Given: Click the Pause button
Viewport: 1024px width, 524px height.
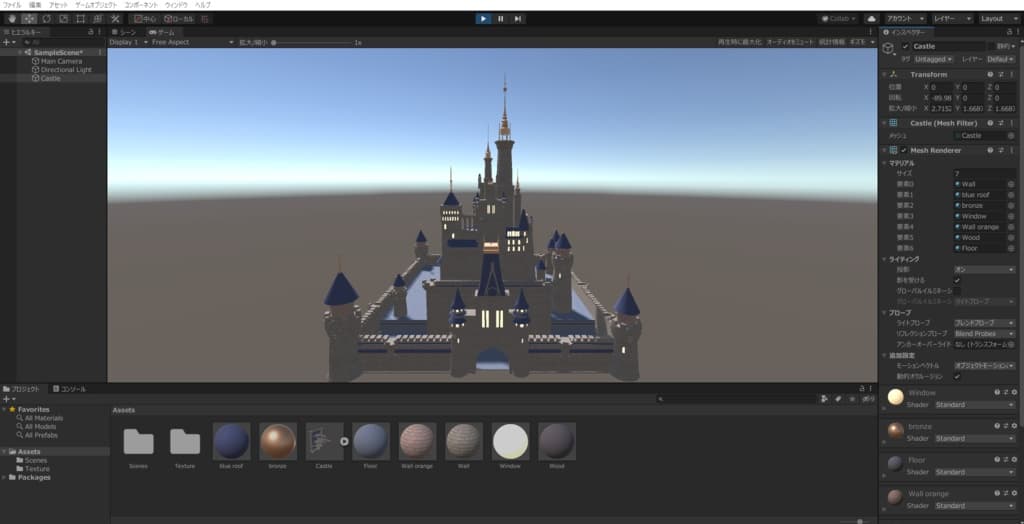Looking at the screenshot, I should pyautogui.click(x=500, y=18).
